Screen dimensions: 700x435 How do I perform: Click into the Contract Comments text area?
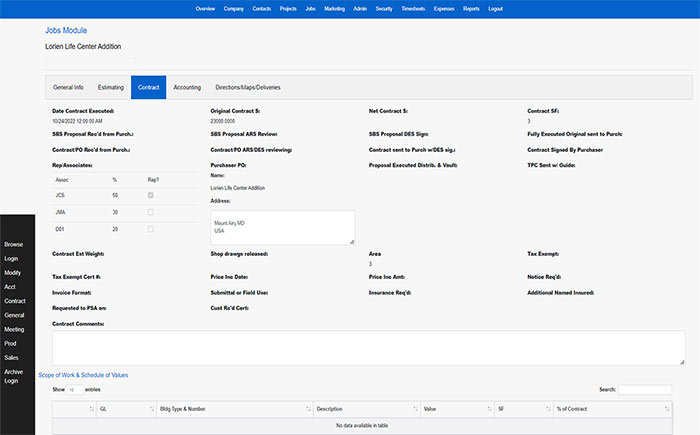(369, 348)
